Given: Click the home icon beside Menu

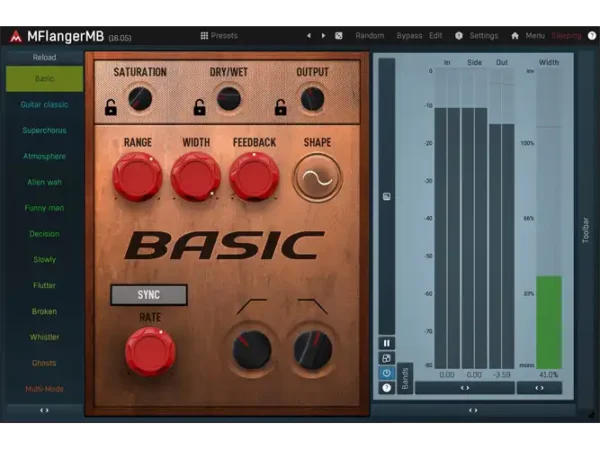Looking at the screenshot, I should pyautogui.click(x=515, y=36).
